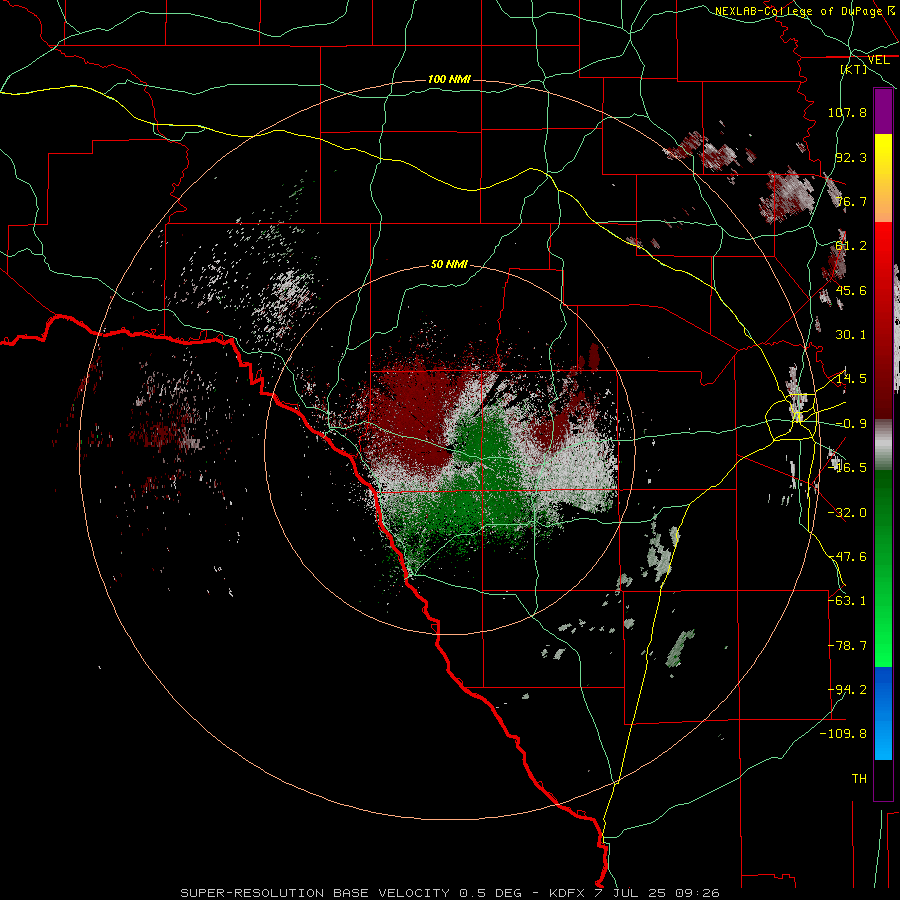Click the grey segment near -0.9
Image resolution: width=900 pixels, height=900 pixels.
tap(883, 445)
